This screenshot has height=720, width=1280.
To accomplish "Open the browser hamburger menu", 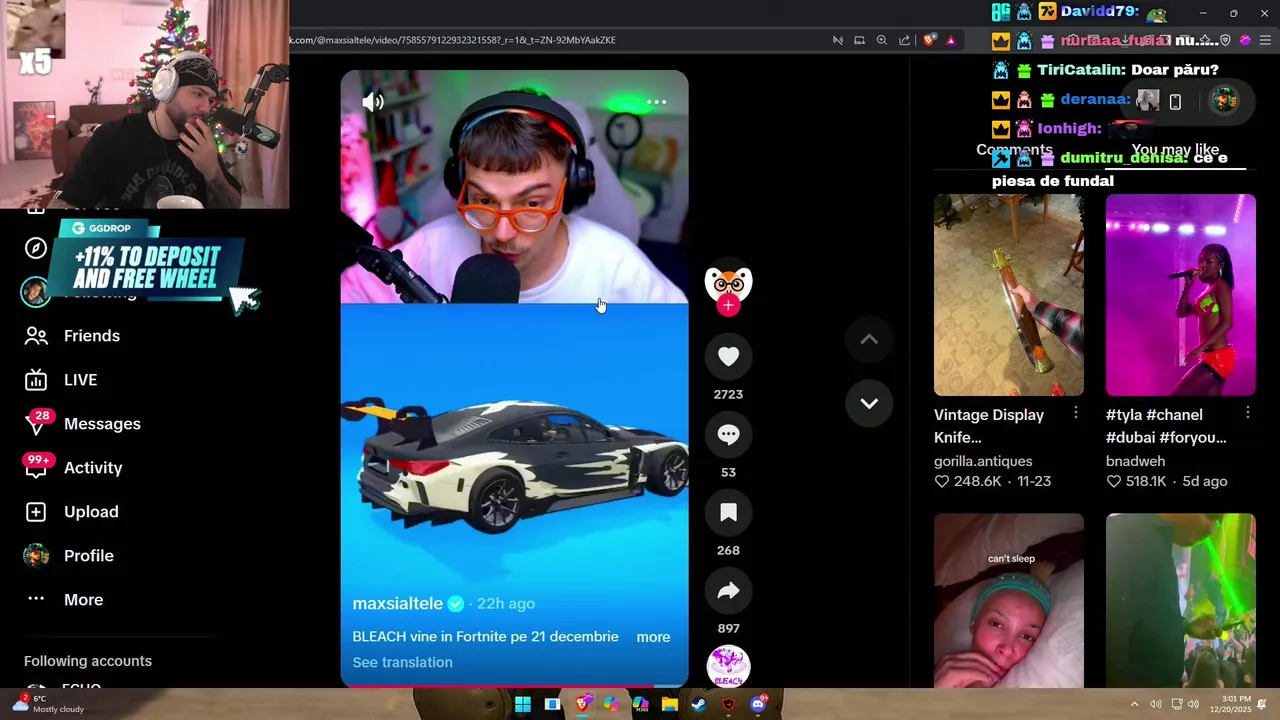I will click(1266, 40).
